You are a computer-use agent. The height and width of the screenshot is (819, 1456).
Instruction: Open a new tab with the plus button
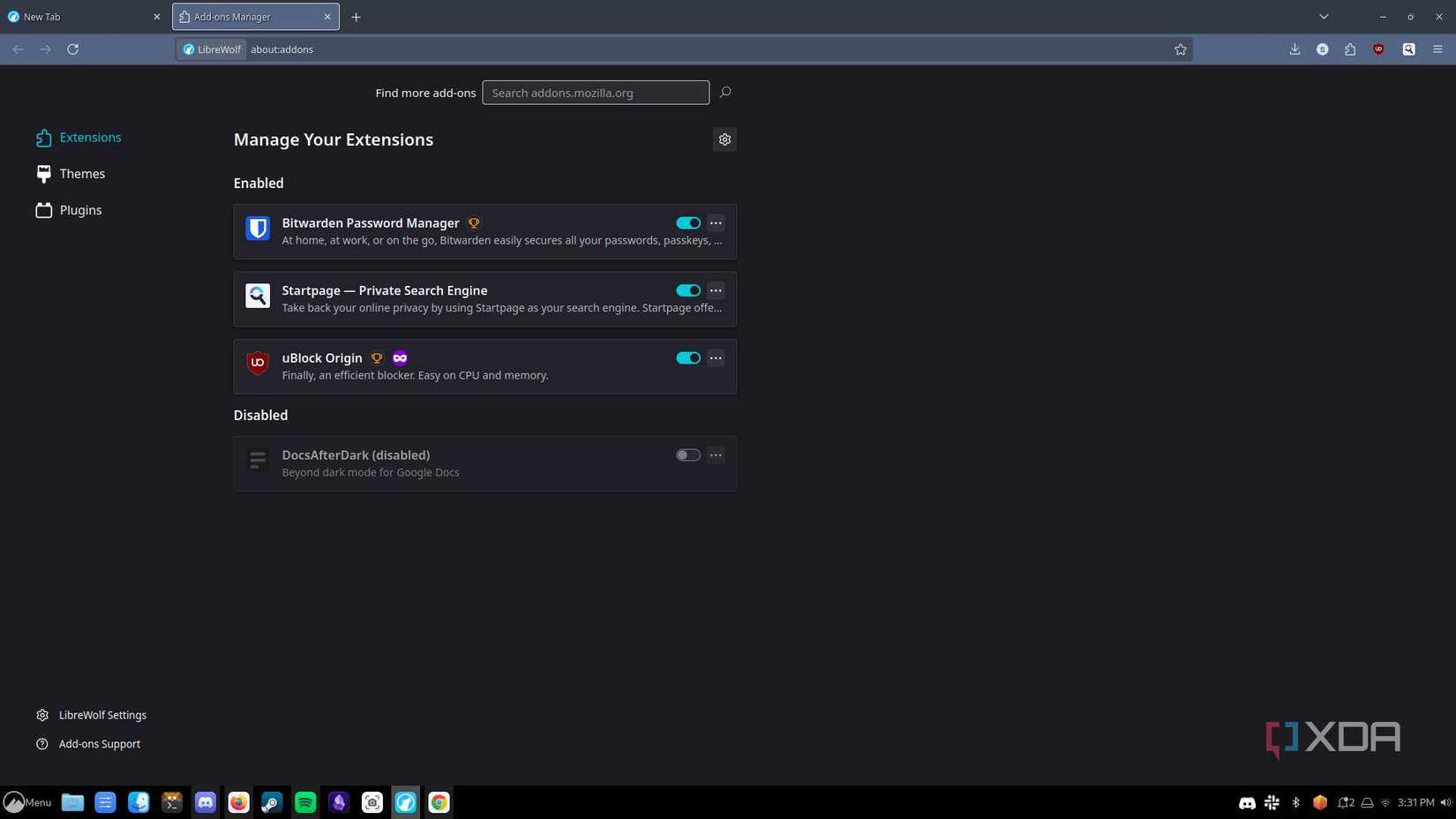(x=356, y=17)
